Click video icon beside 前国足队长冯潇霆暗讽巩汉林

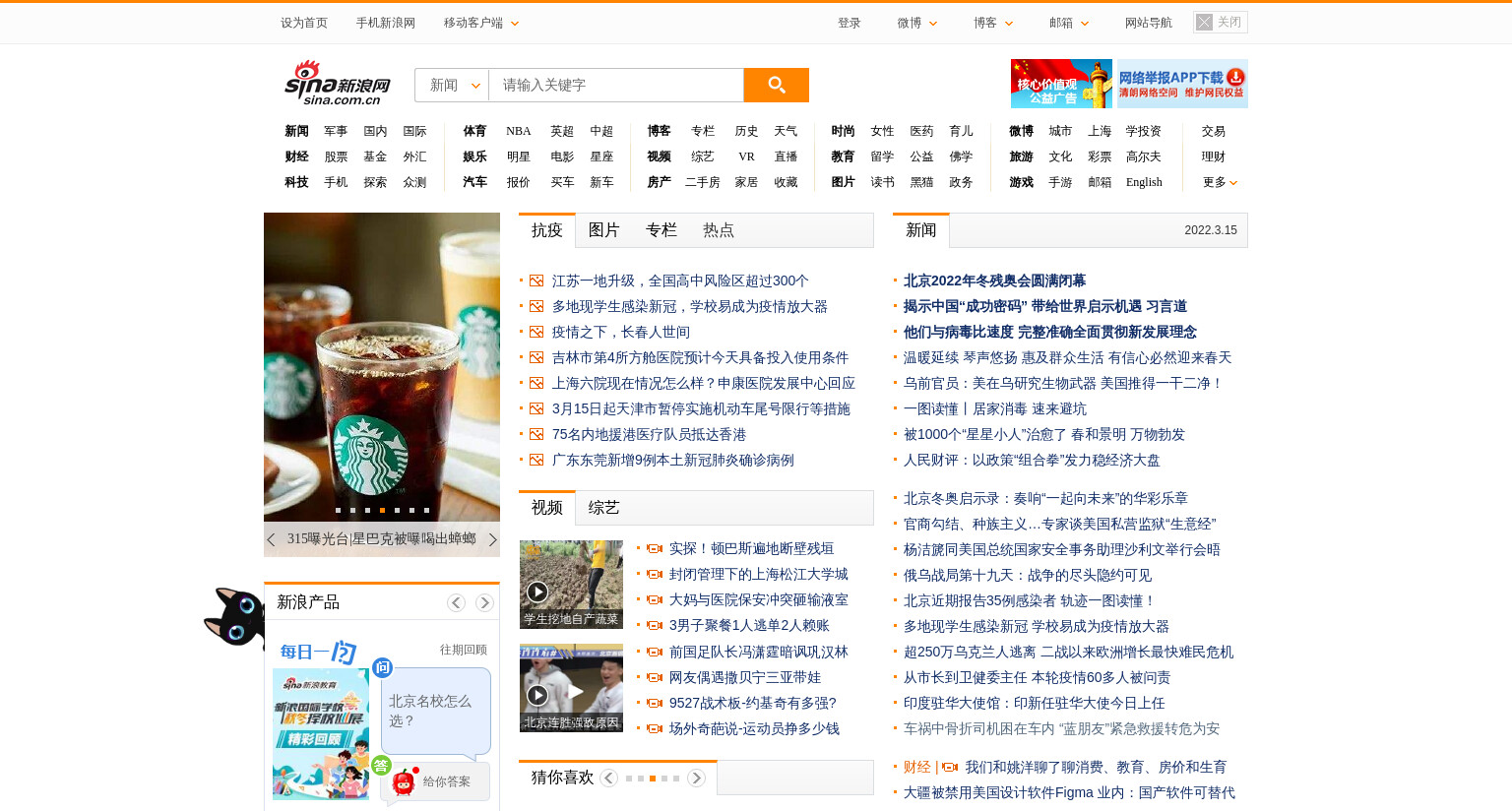(654, 652)
